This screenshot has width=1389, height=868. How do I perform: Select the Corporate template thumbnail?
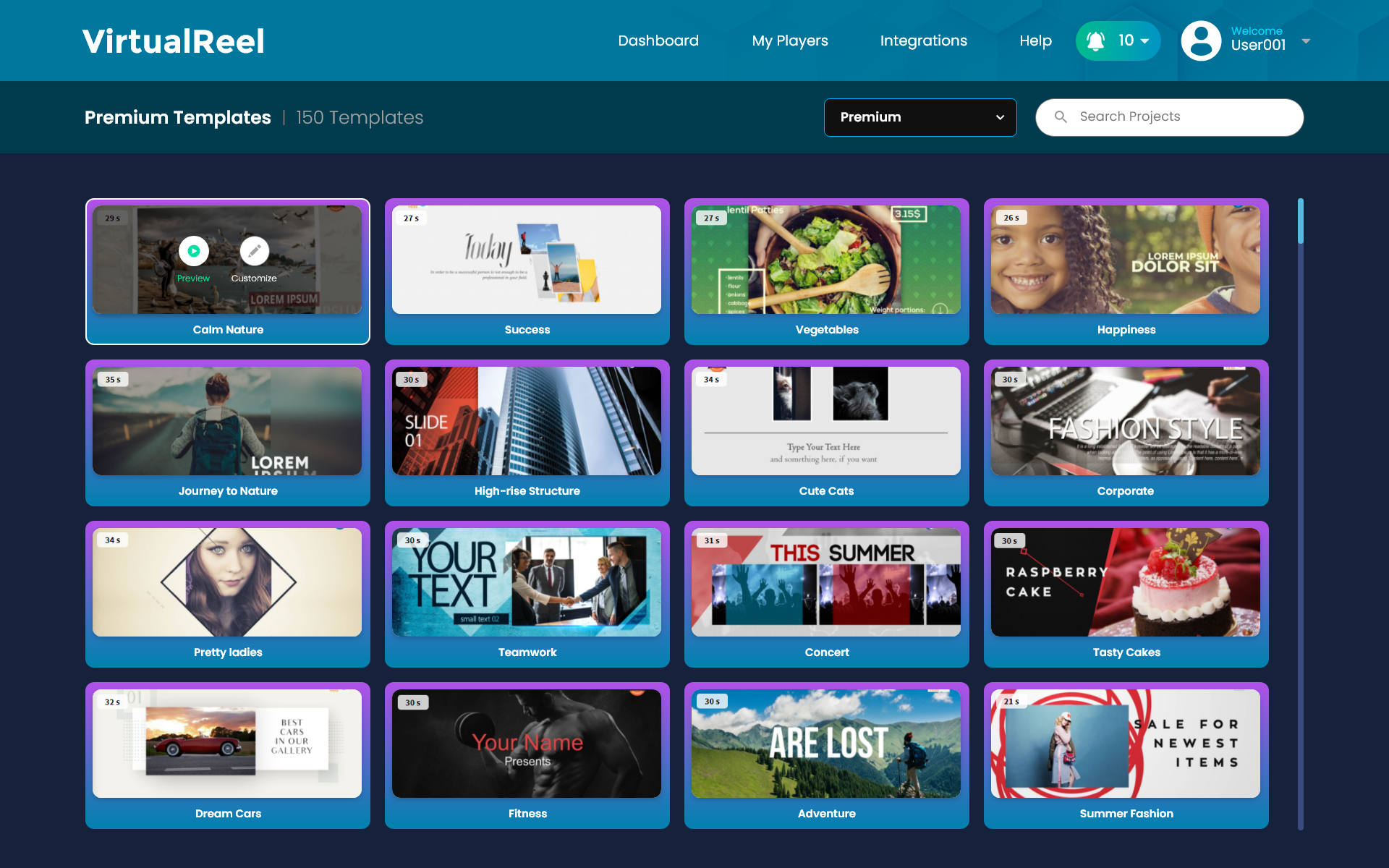(1126, 421)
